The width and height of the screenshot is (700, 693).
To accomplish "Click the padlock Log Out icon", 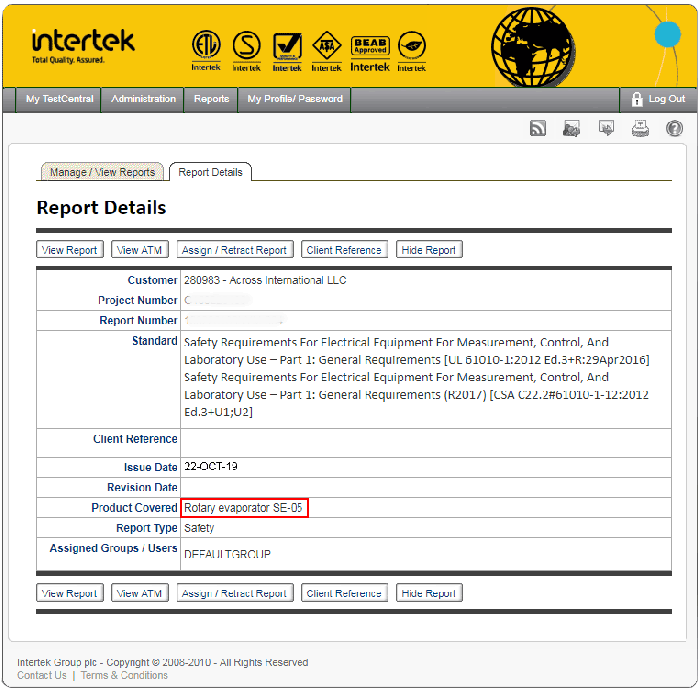I will point(637,99).
